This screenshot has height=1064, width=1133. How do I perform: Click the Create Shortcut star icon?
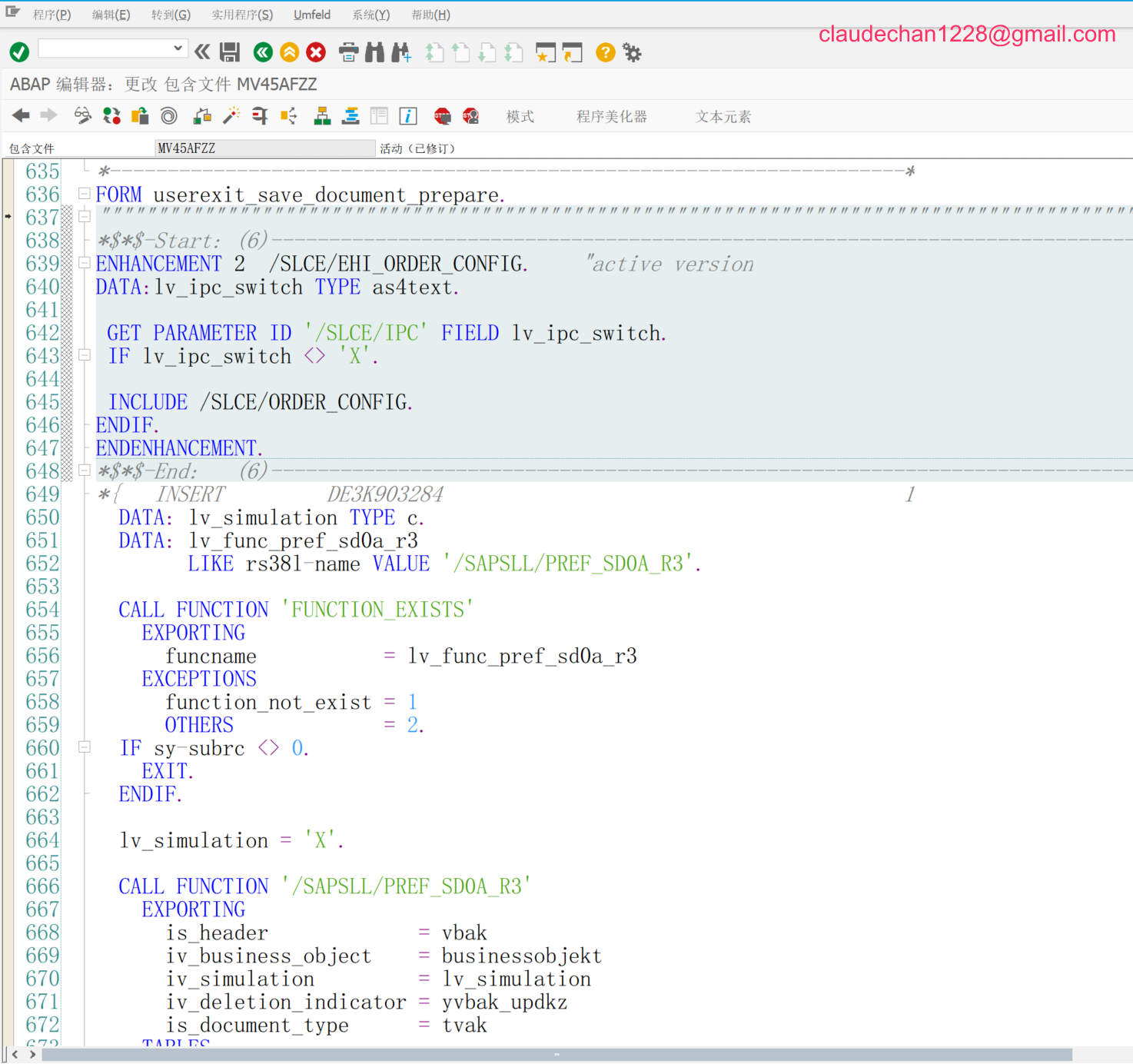tap(546, 52)
